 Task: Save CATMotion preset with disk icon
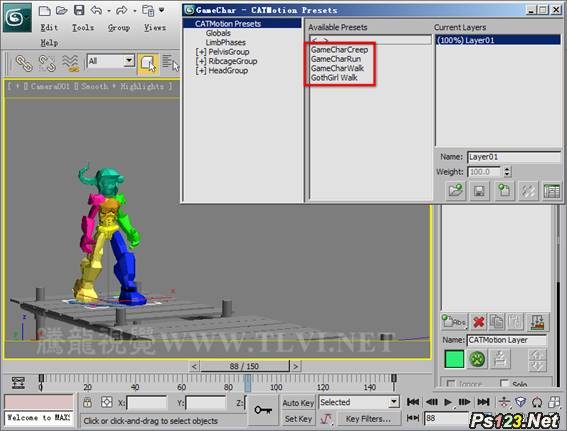click(x=479, y=191)
